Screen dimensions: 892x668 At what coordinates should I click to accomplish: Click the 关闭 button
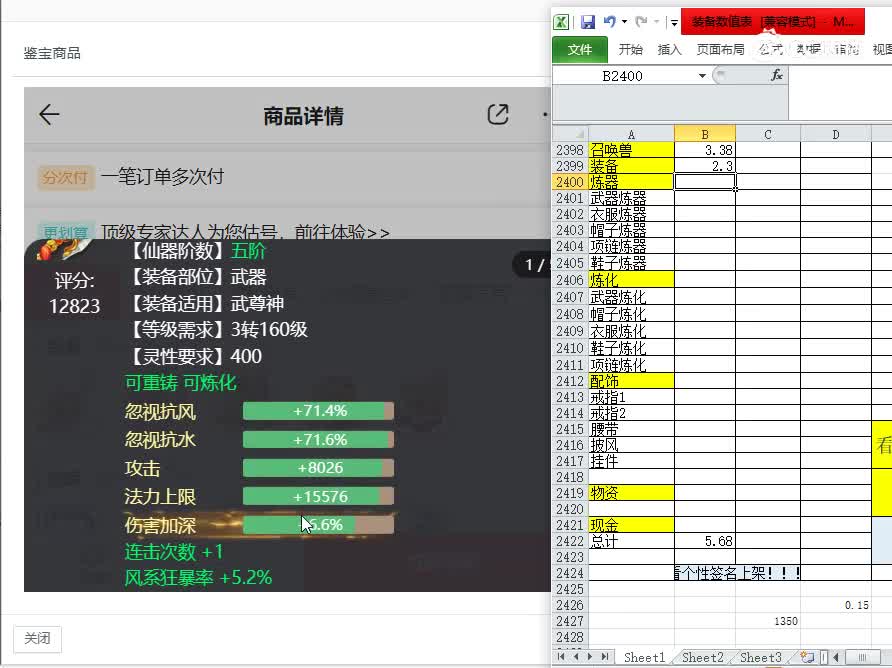pos(36,639)
